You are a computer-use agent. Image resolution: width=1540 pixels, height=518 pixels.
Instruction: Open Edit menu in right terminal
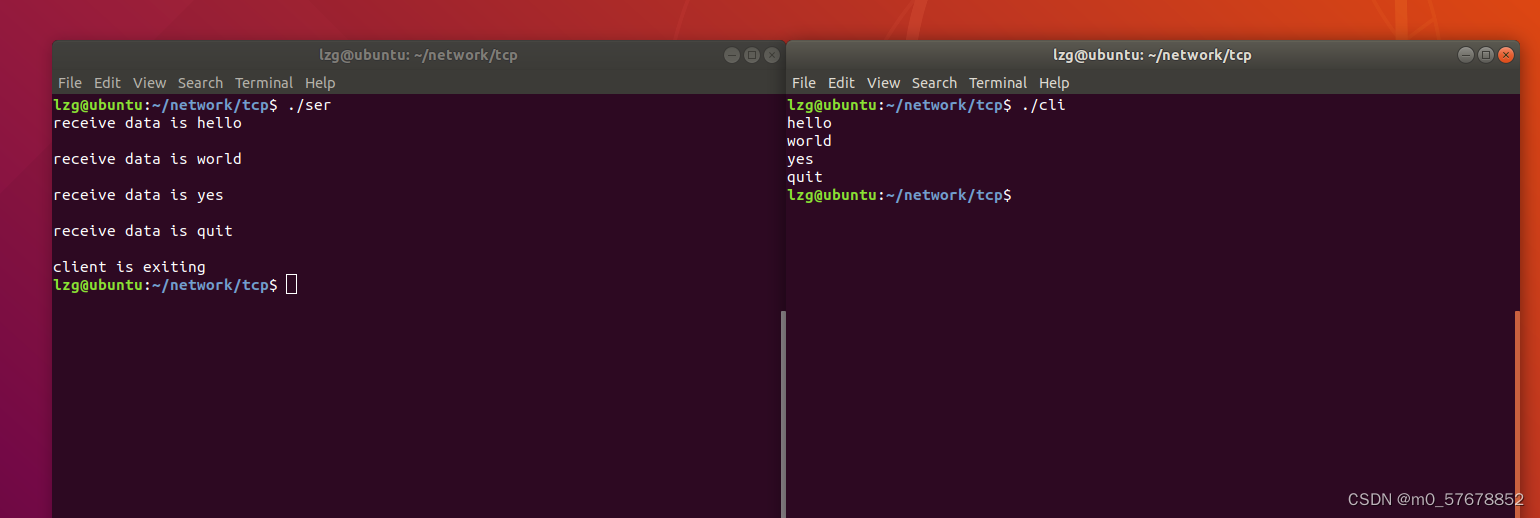tap(841, 83)
